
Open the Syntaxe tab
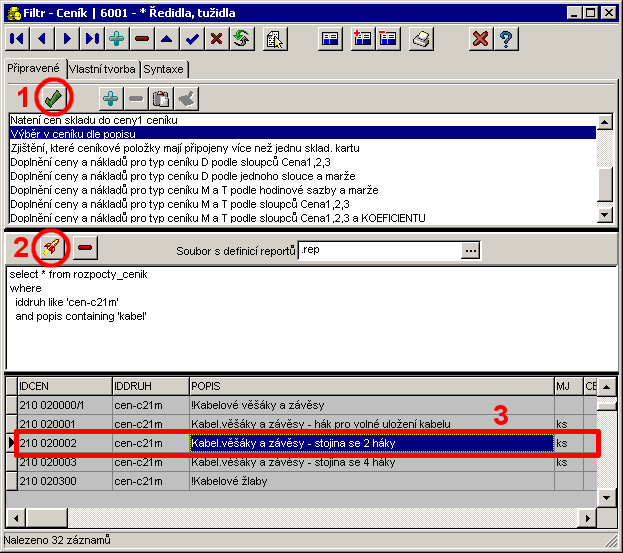tap(163, 69)
